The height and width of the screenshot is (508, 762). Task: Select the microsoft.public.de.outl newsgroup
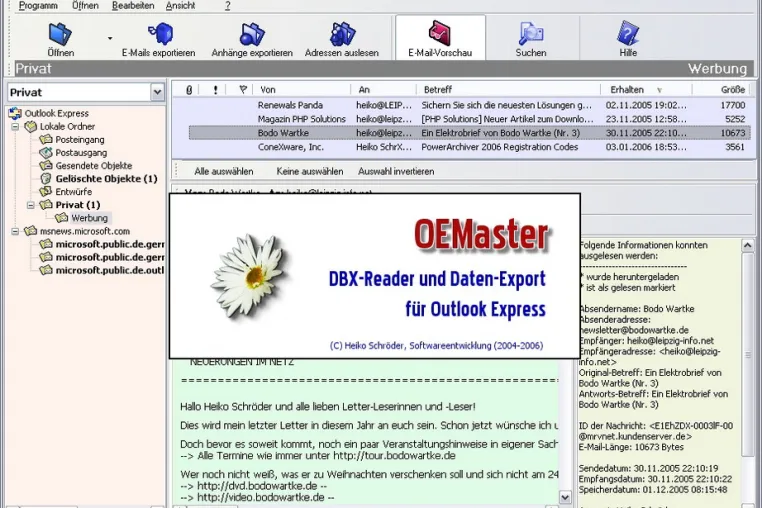pos(110,270)
